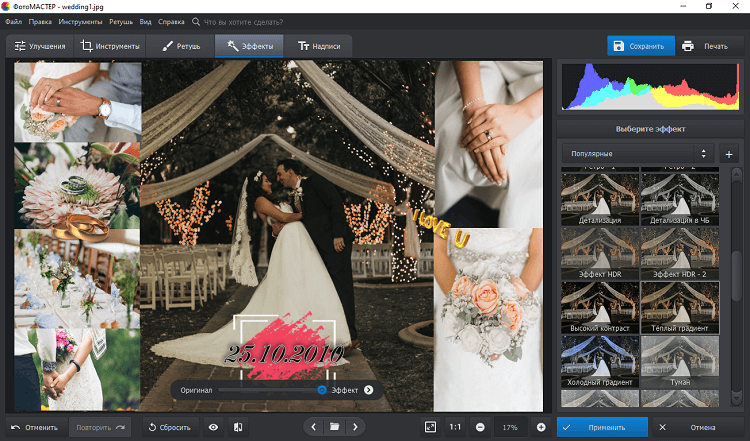
Task: Select the Детализация в ЧБ effect
Action: (680, 199)
